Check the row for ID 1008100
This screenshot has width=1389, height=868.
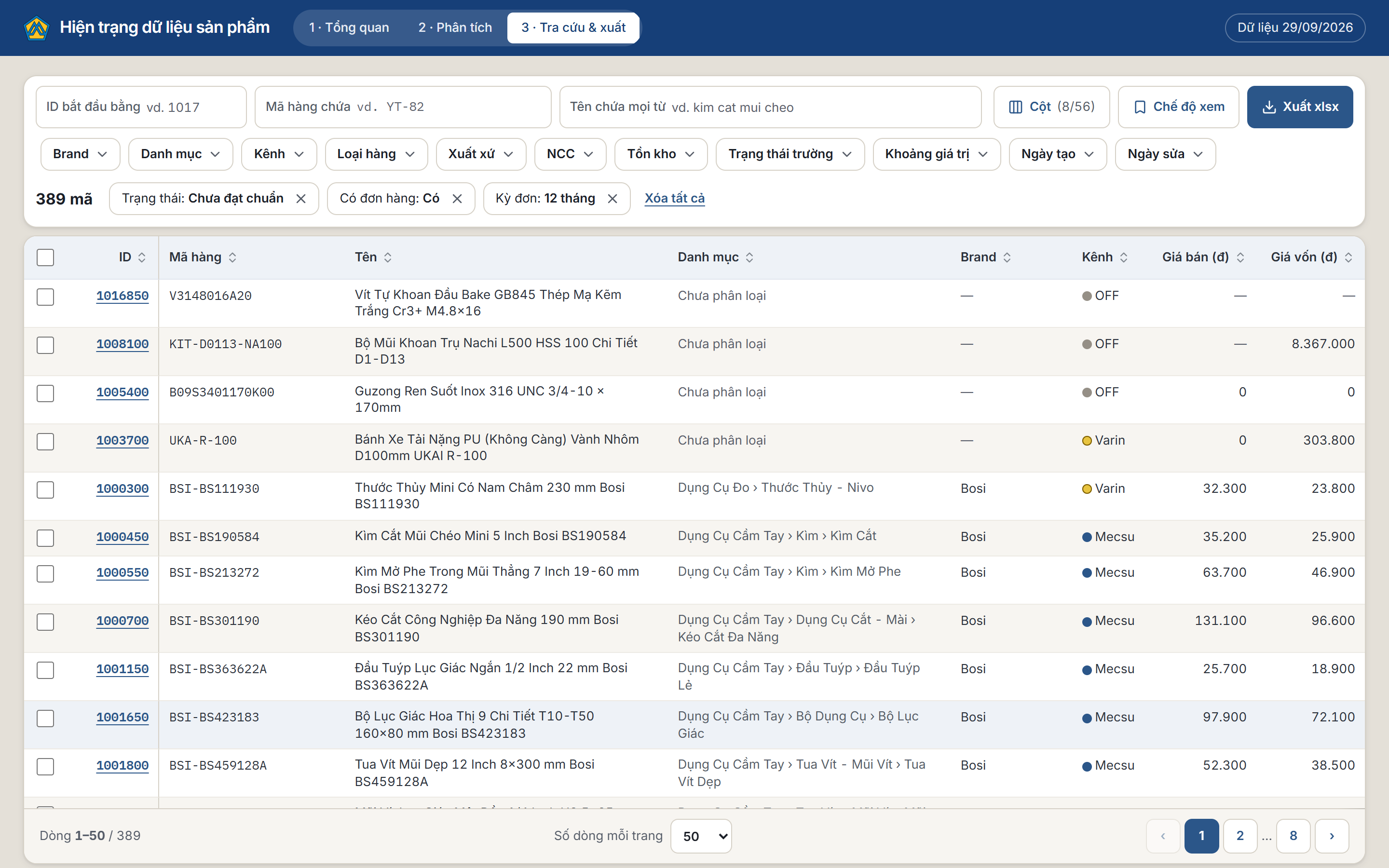(x=45, y=345)
